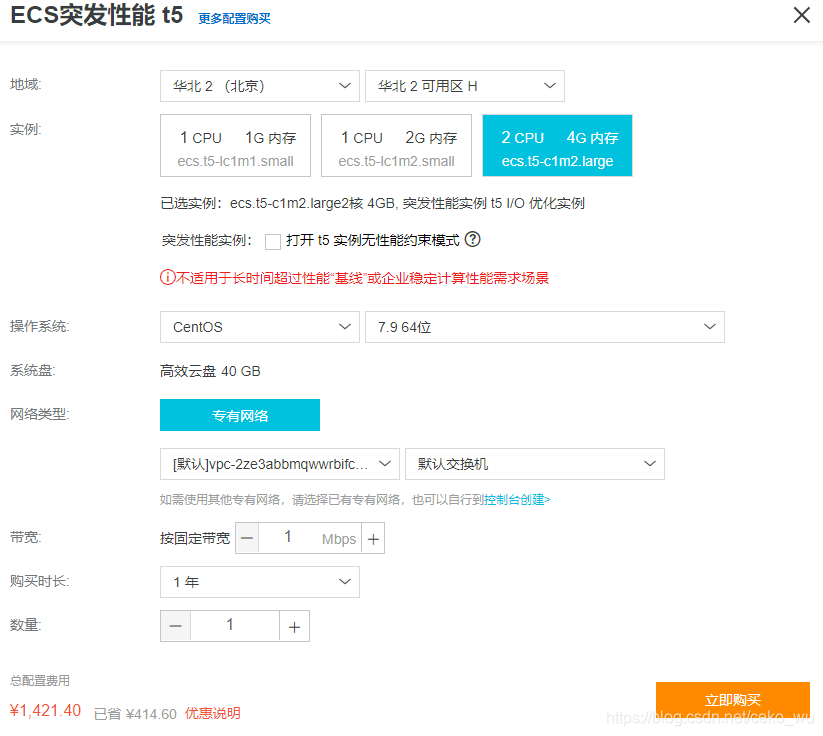
Task: Select the 2 CPU 4G 内存 instance
Action: point(557,146)
